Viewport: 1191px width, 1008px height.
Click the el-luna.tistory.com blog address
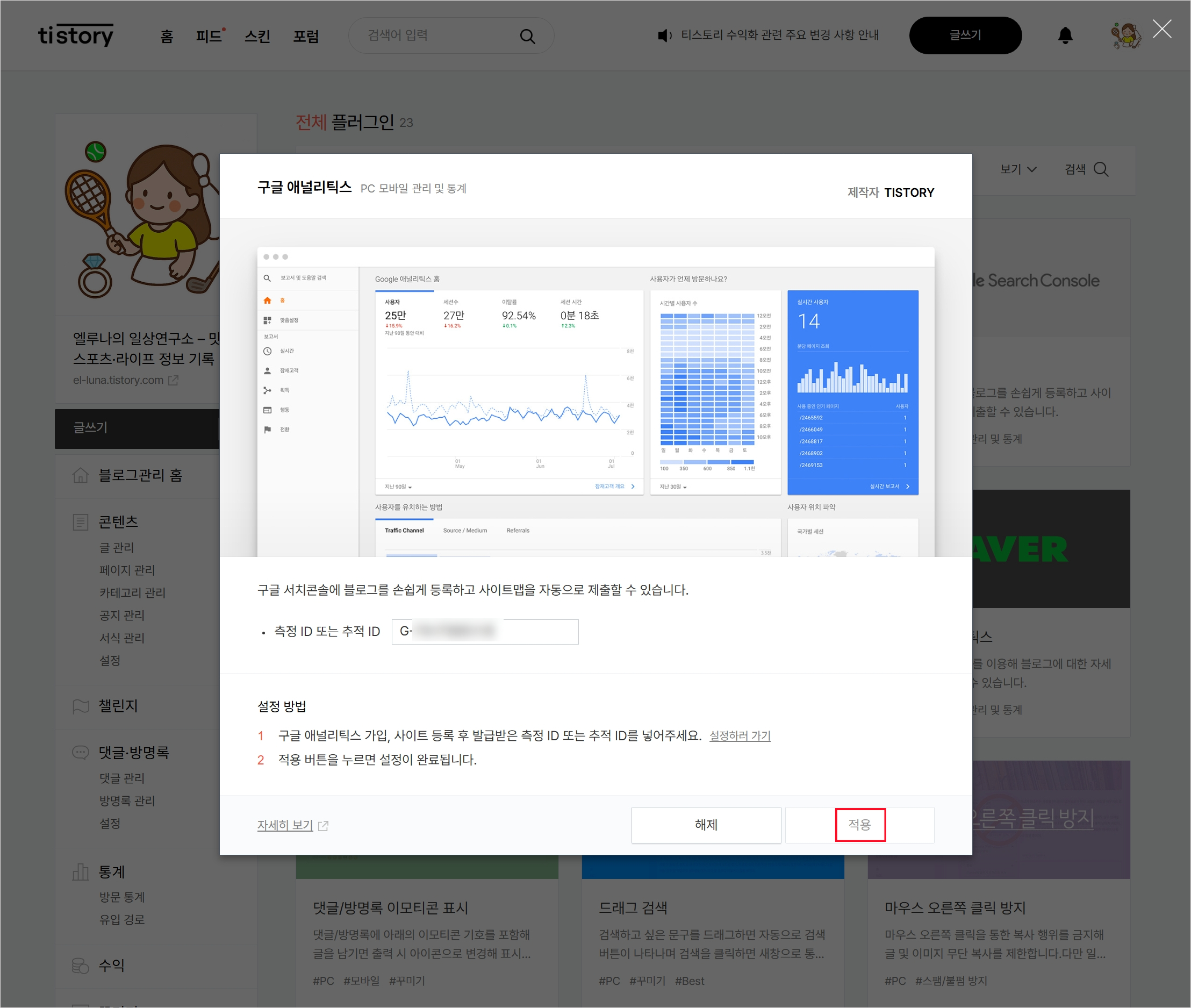coord(118,380)
